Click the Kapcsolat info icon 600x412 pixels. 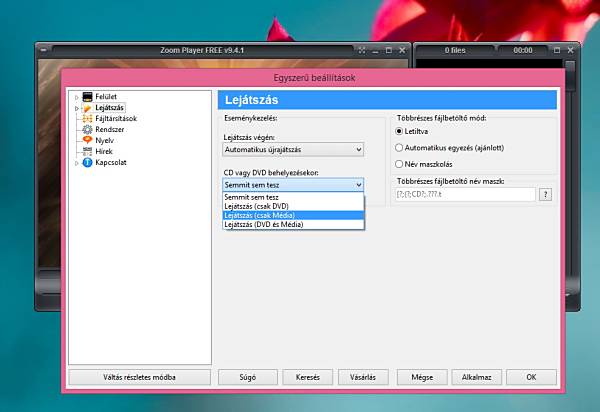point(88,163)
